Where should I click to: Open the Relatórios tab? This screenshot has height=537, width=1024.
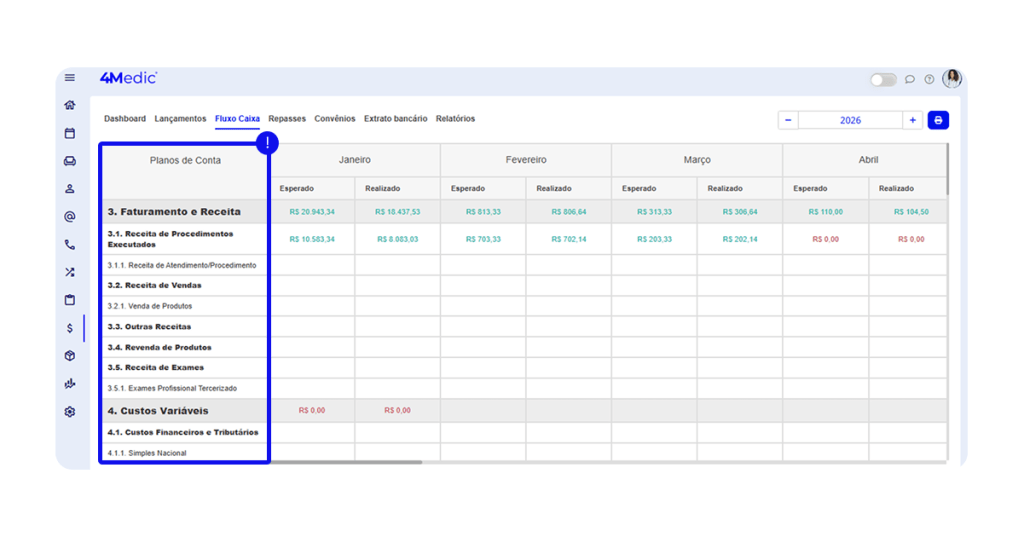455,119
